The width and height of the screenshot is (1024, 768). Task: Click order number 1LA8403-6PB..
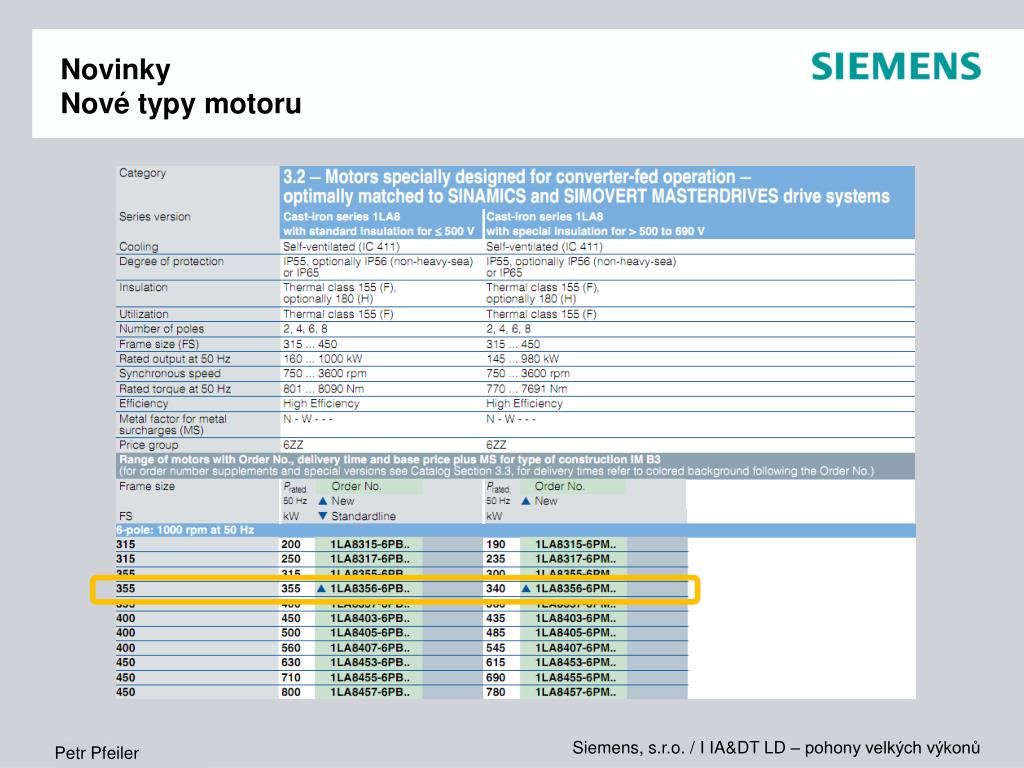[370, 618]
